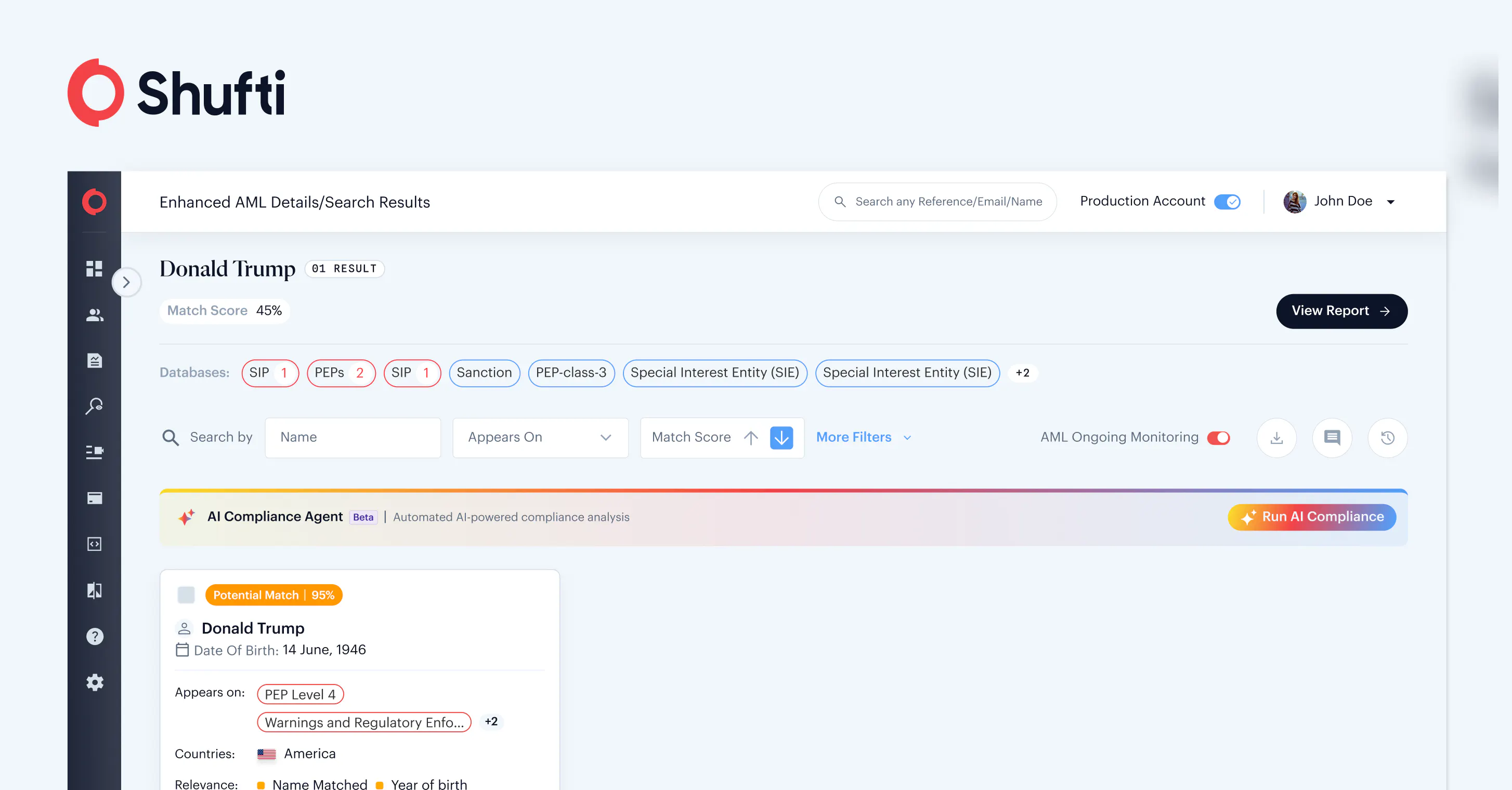The width and height of the screenshot is (1512, 790).
Task: Click the calendar icon beside Date Of Birth
Action: tap(183, 650)
